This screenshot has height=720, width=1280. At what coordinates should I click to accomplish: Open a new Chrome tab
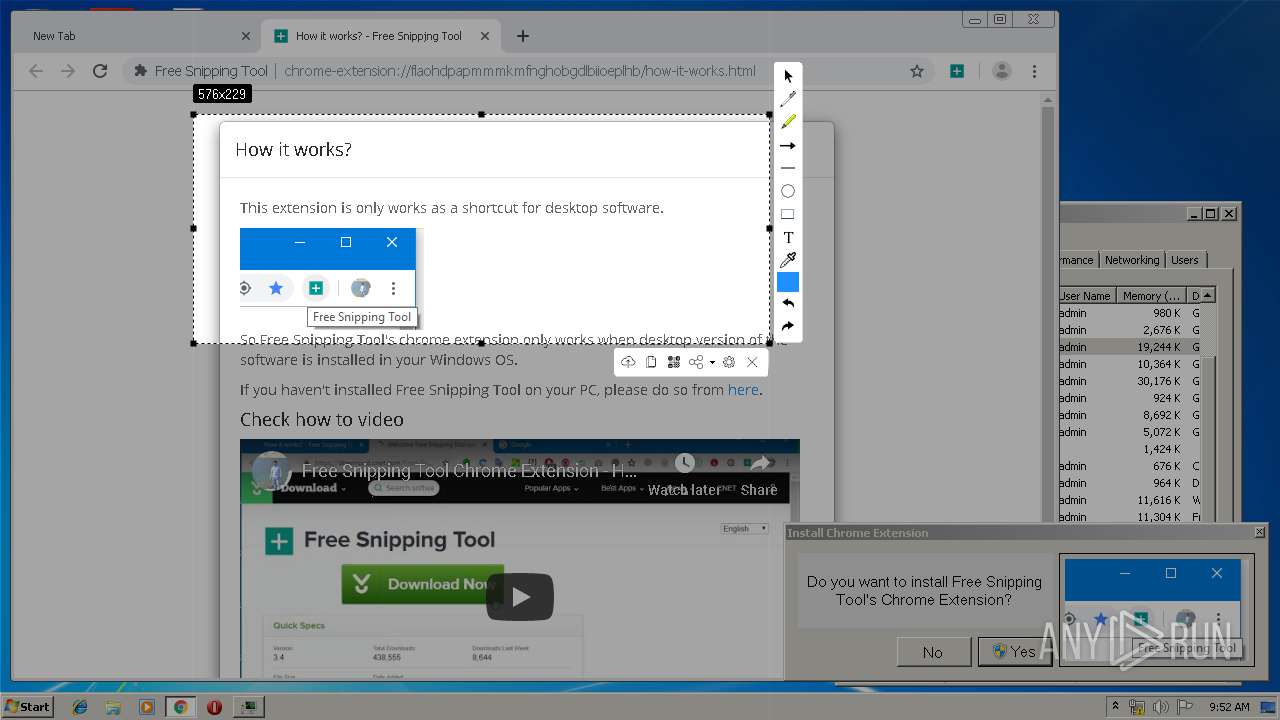[523, 36]
